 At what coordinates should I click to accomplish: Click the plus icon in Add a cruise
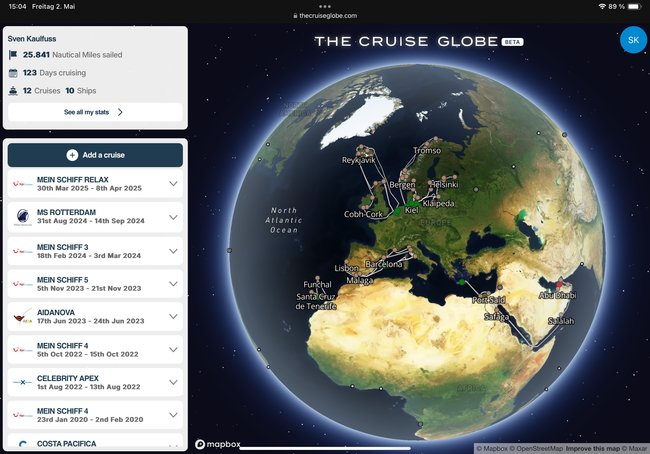pos(72,155)
